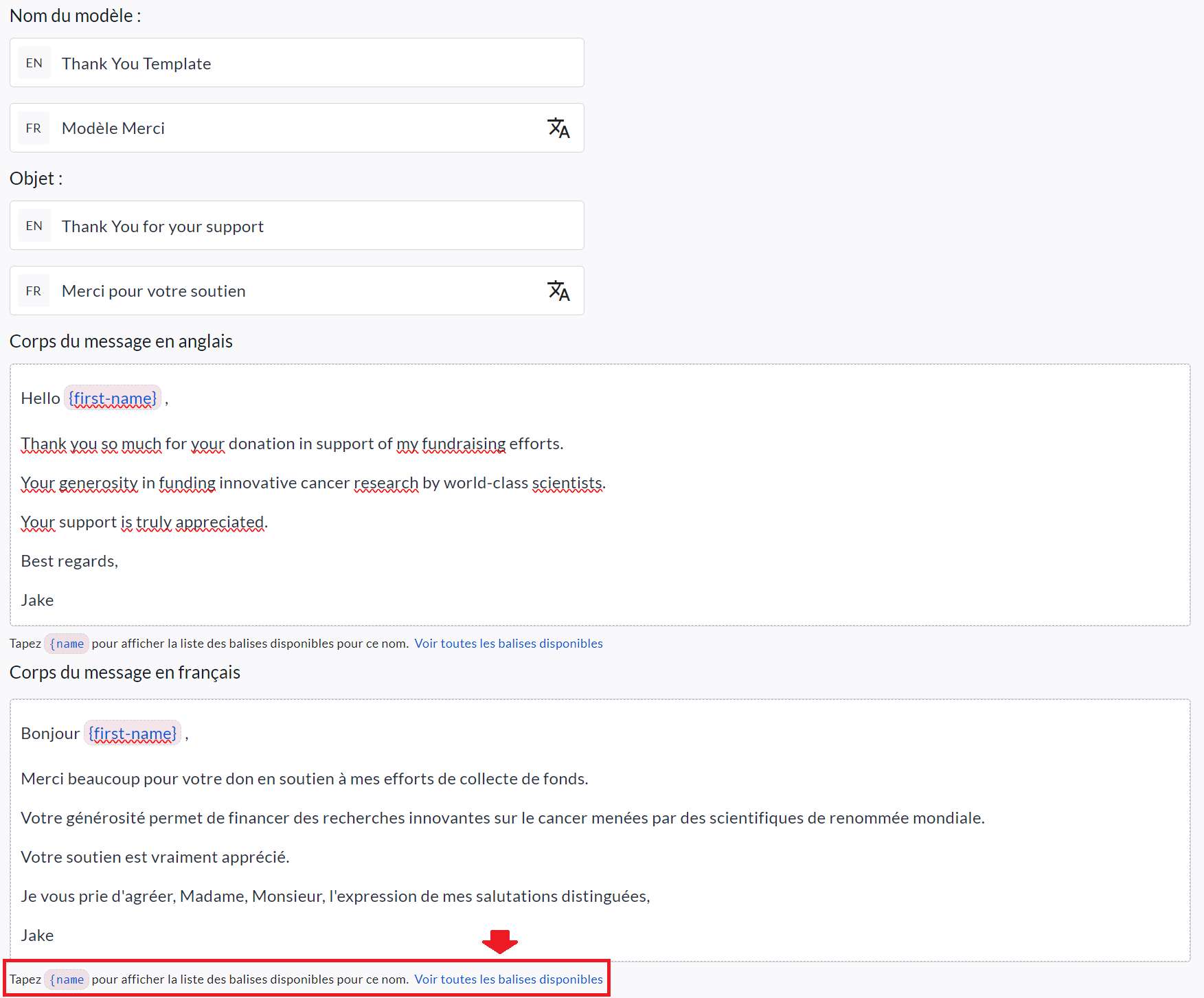This screenshot has width=1204, height=998.
Task: Open available tags link under English body
Action: pyautogui.click(x=508, y=644)
